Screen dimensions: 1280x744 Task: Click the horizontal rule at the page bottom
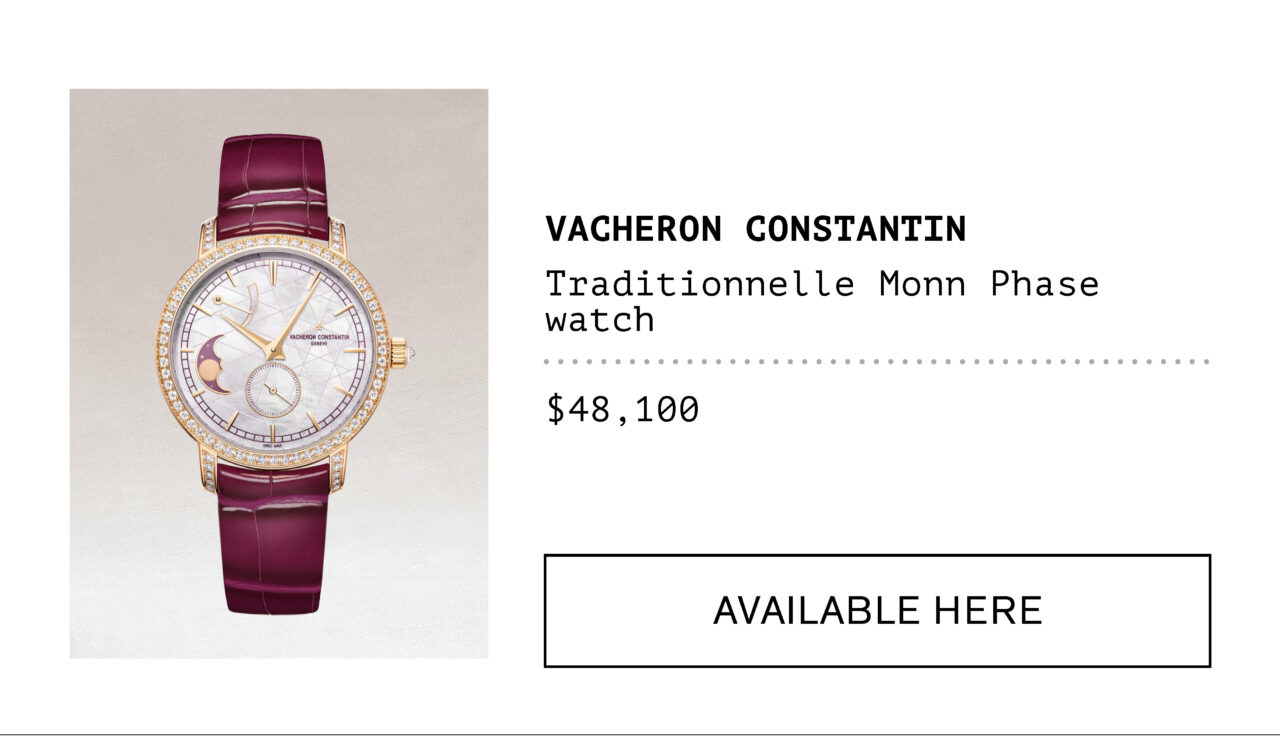(640, 735)
